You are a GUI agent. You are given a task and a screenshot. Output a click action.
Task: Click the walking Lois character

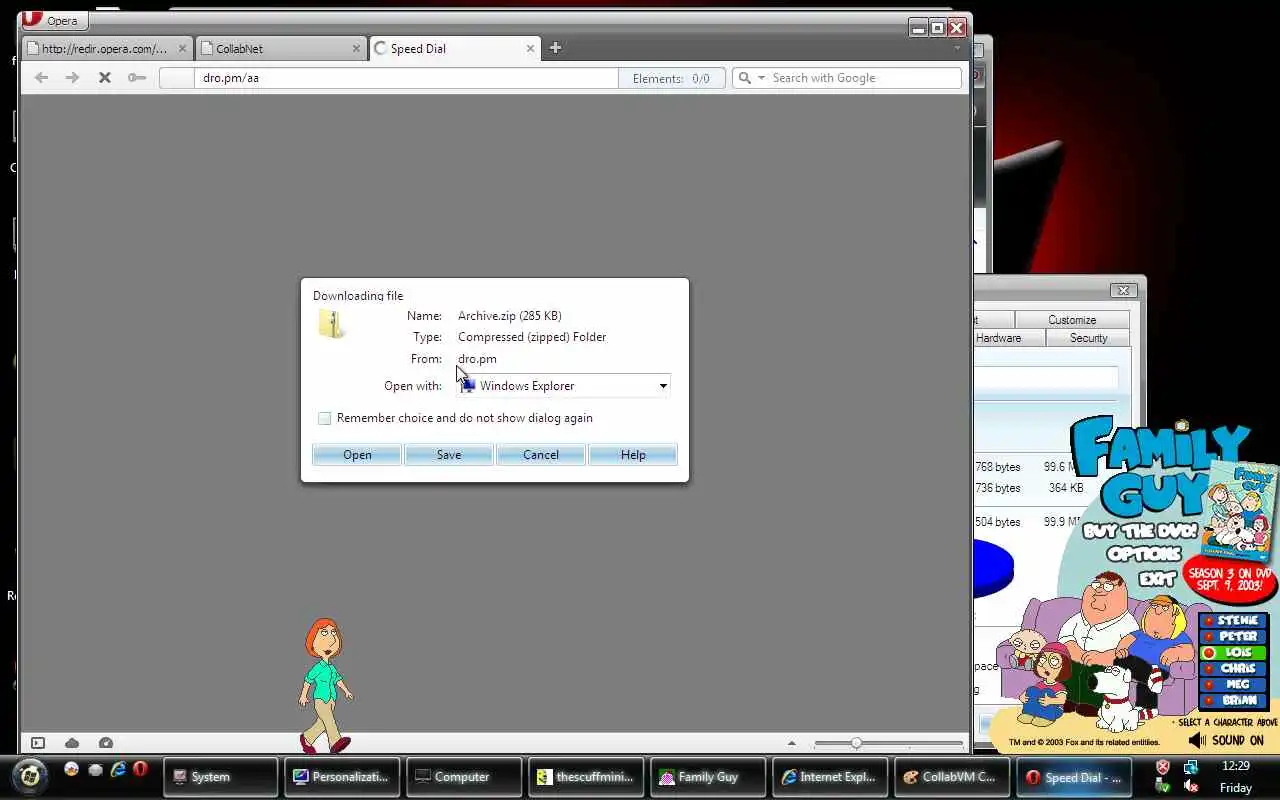[325, 685]
